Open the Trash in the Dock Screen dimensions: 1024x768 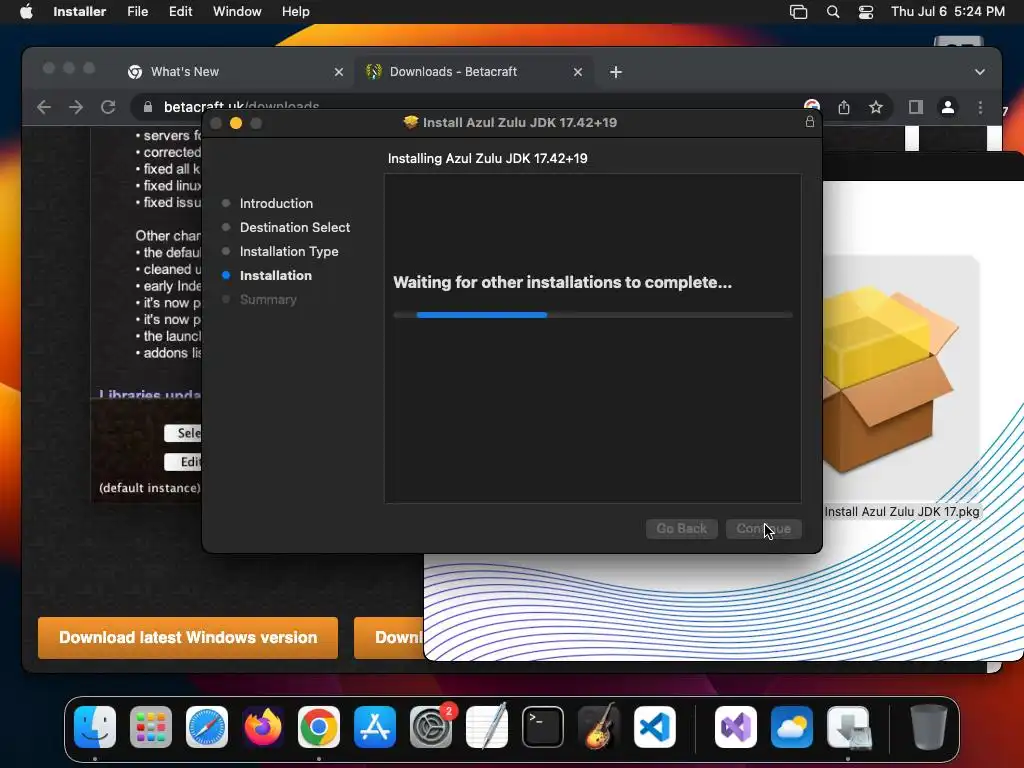click(929, 727)
